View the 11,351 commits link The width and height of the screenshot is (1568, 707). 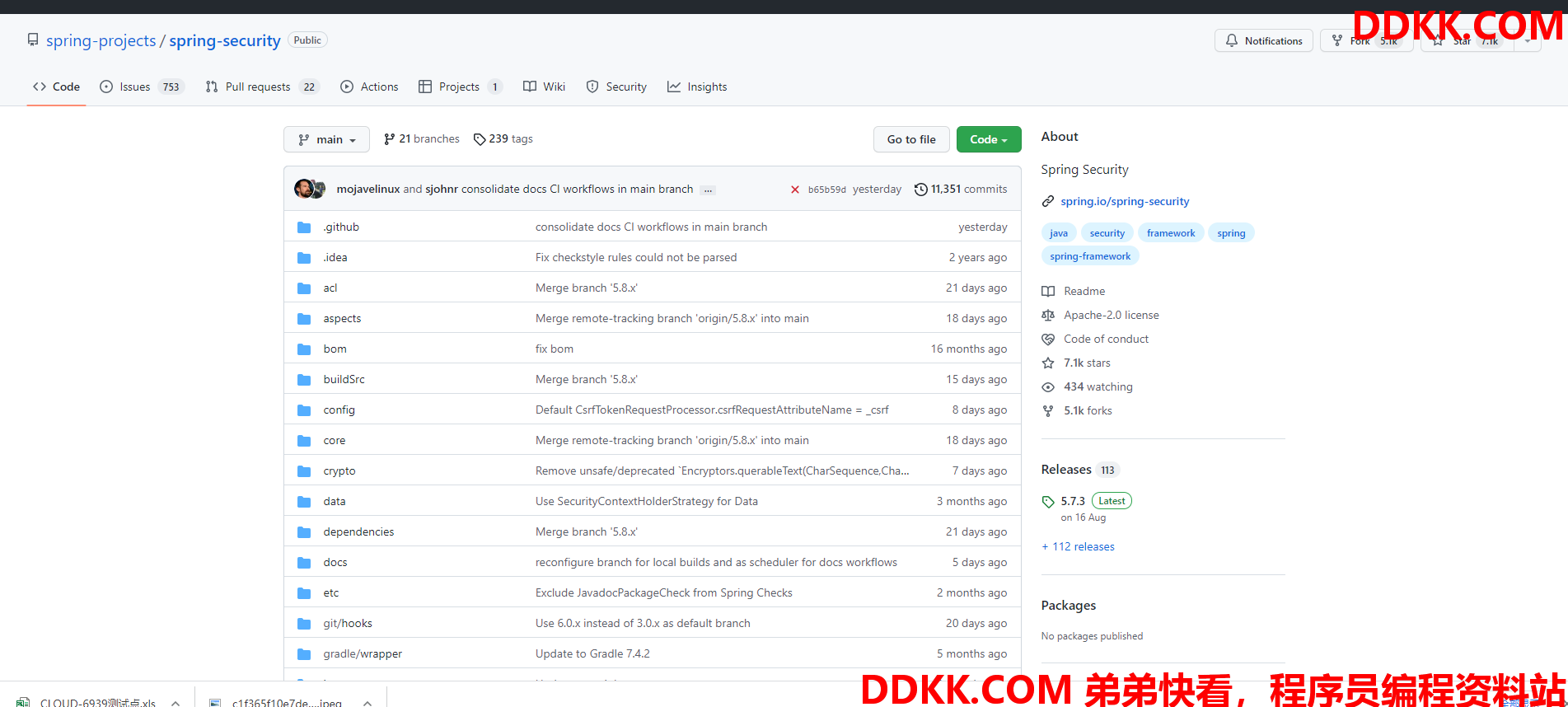[961, 190]
